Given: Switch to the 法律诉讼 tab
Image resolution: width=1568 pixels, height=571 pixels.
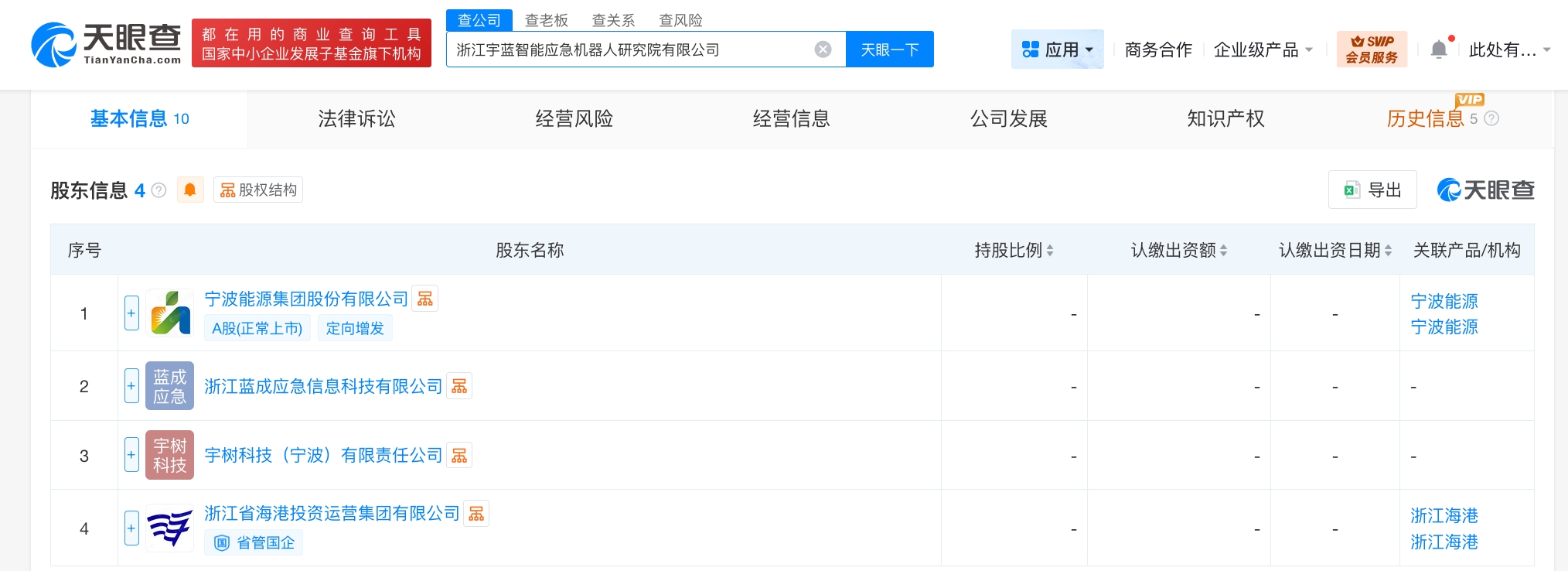Looking at the screenshot, I should click(x=356, y=118).
